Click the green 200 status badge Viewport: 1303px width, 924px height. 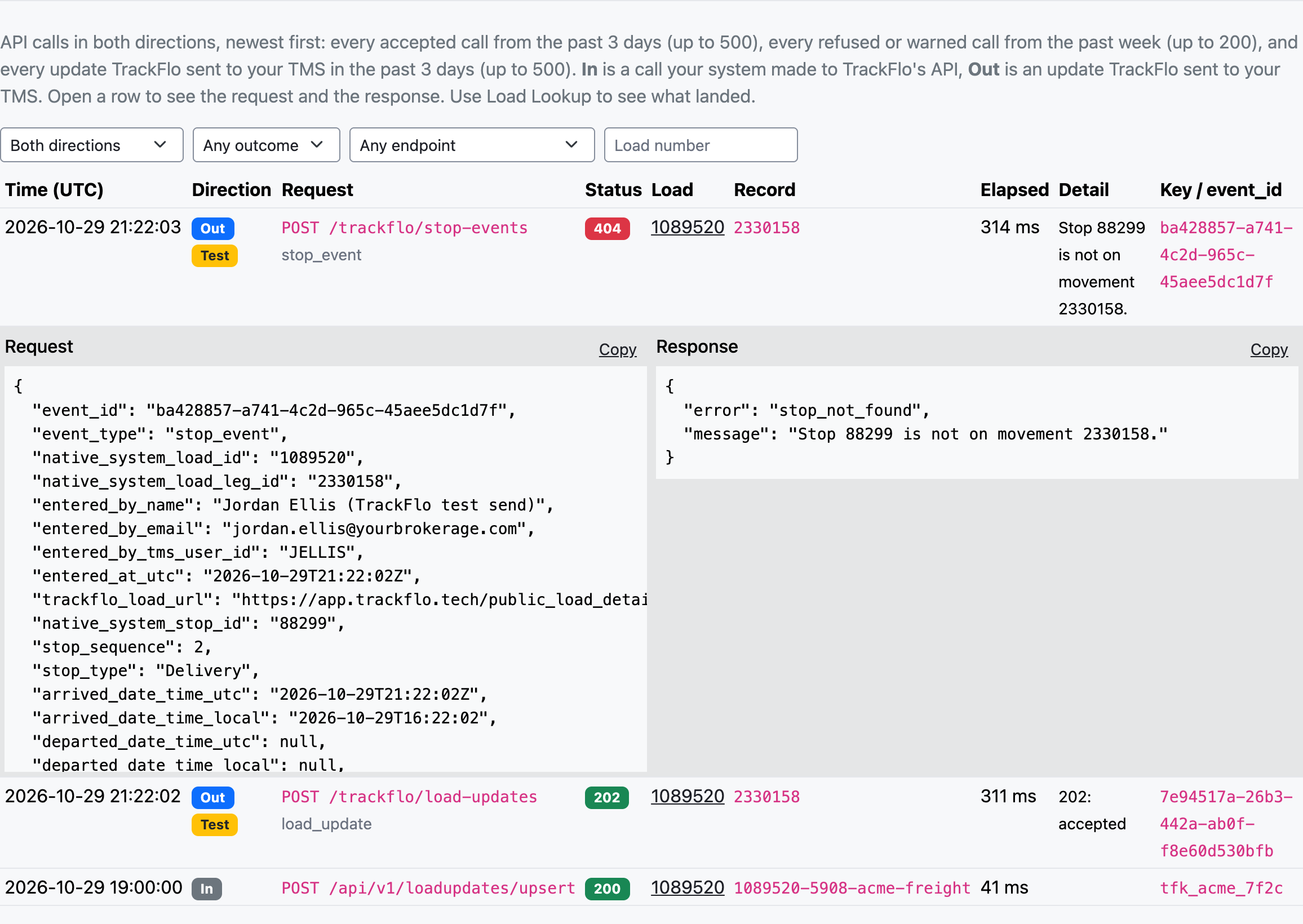pyautogui.click(x=607, y=889)
